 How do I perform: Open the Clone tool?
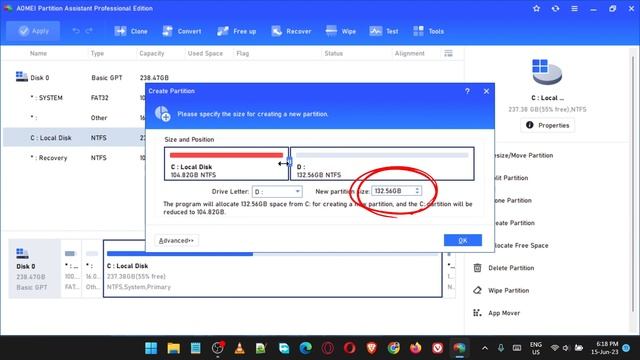click(131, 31)
